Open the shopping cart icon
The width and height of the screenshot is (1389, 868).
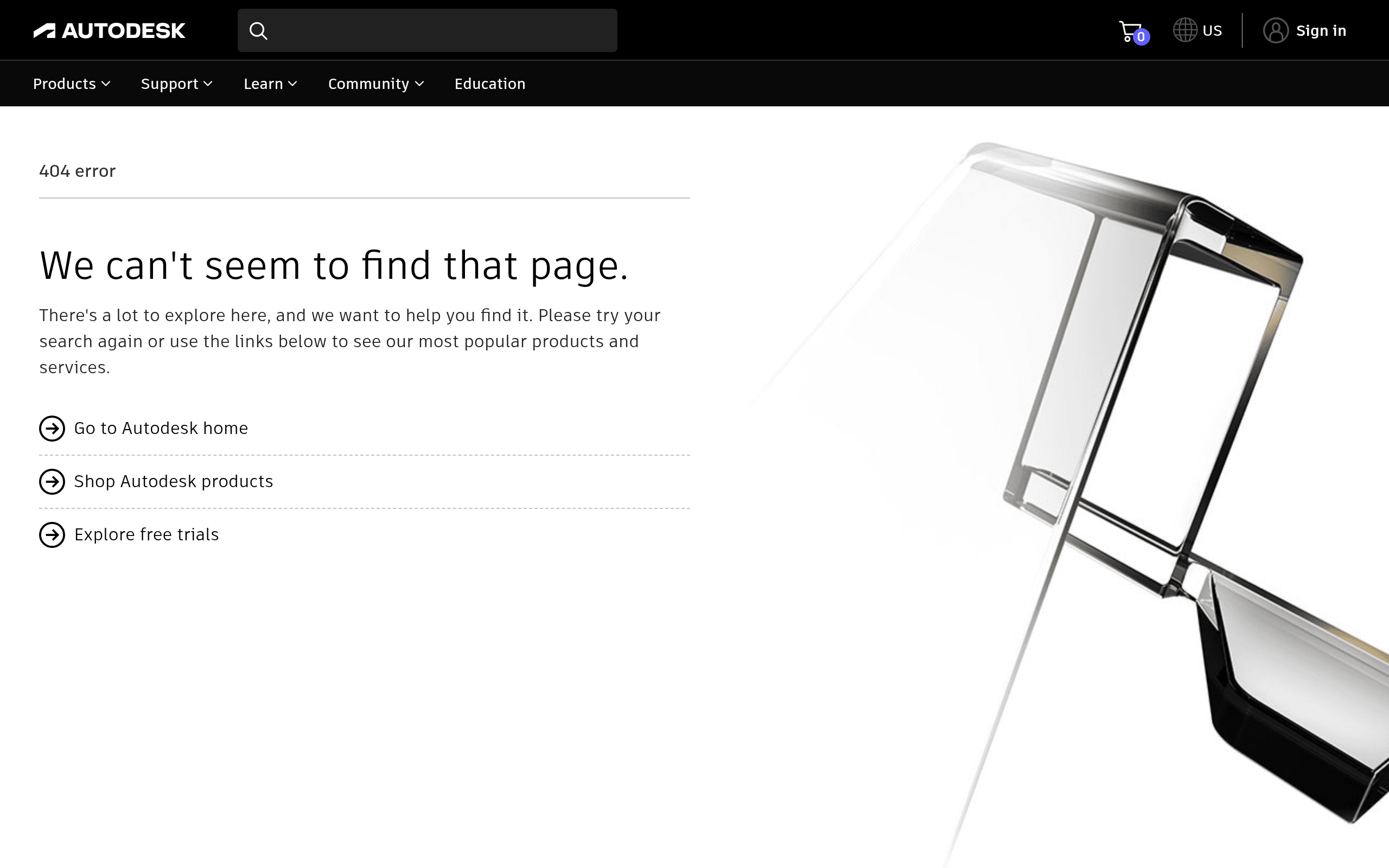pyautogui.click(x=1130, y=30)
